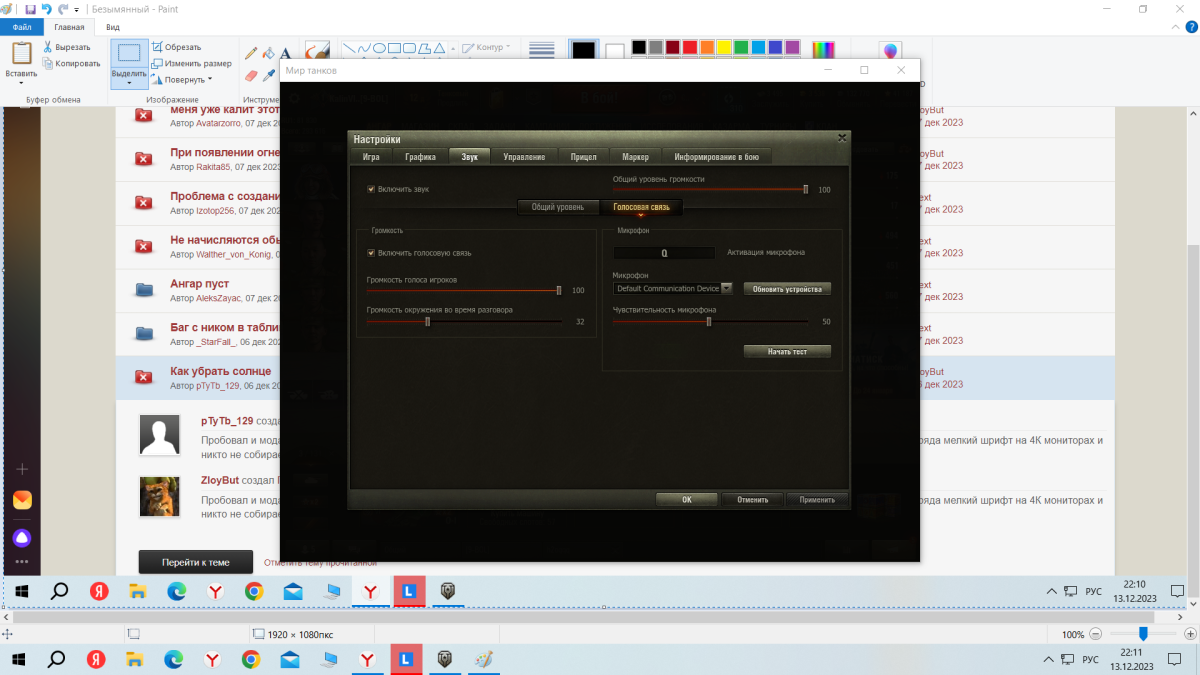Select the straight Line shape in Paint

click(349, 47)
